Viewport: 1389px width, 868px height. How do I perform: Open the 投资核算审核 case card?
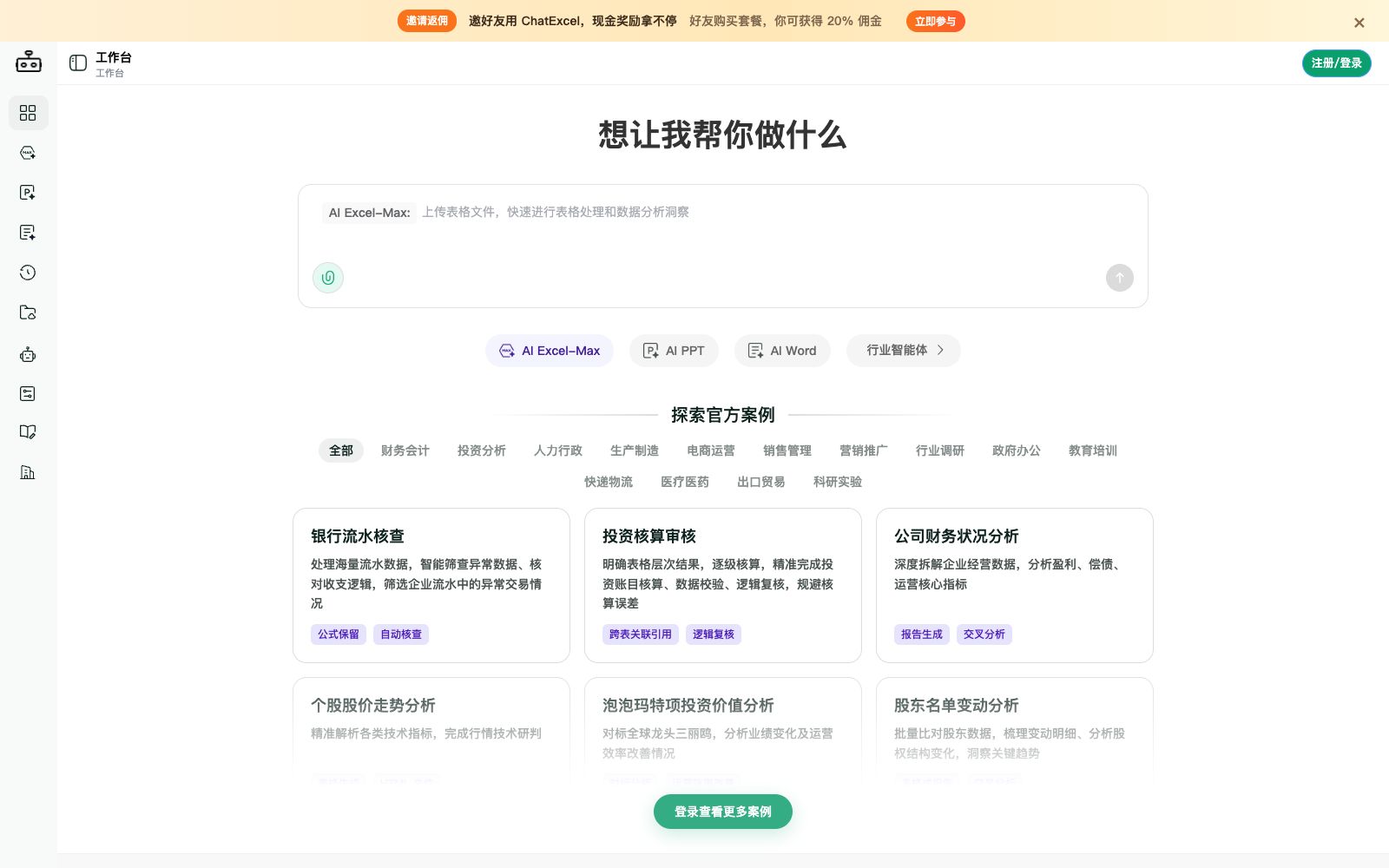pos(723,585)
